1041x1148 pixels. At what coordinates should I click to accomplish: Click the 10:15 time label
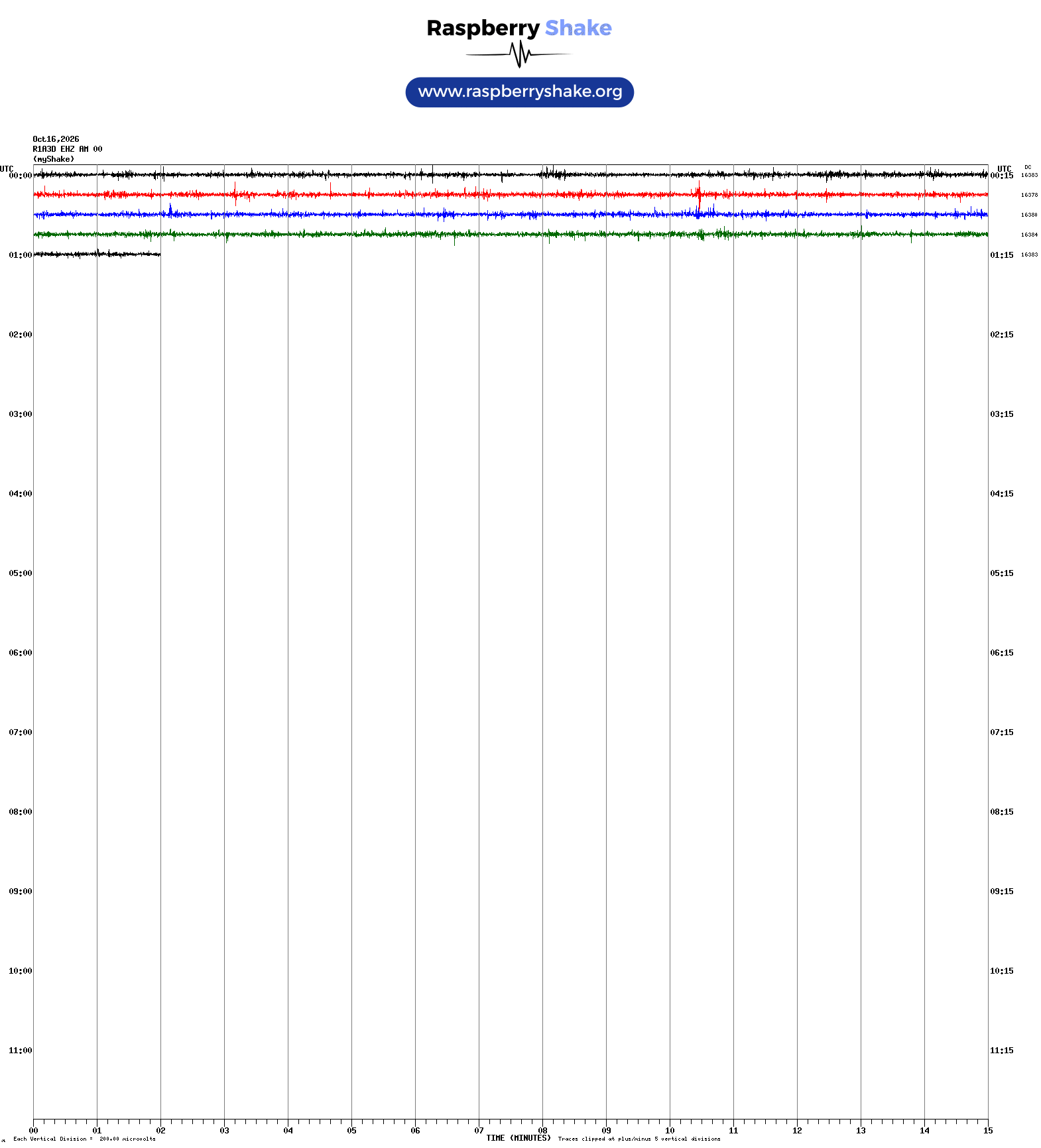[x=1002, y=971]
